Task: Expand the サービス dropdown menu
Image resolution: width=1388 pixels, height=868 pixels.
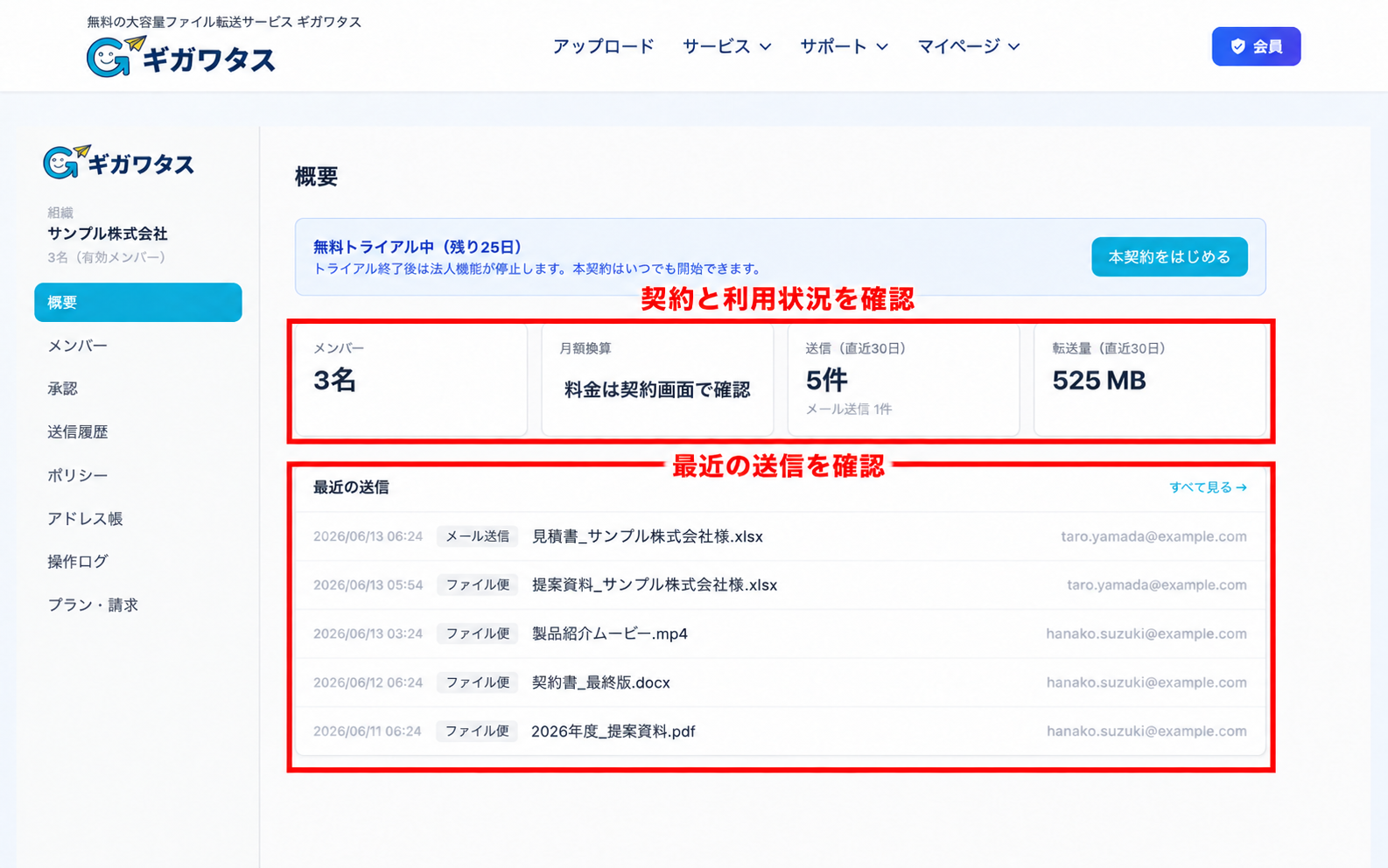Action: click(x=726, y=46)
